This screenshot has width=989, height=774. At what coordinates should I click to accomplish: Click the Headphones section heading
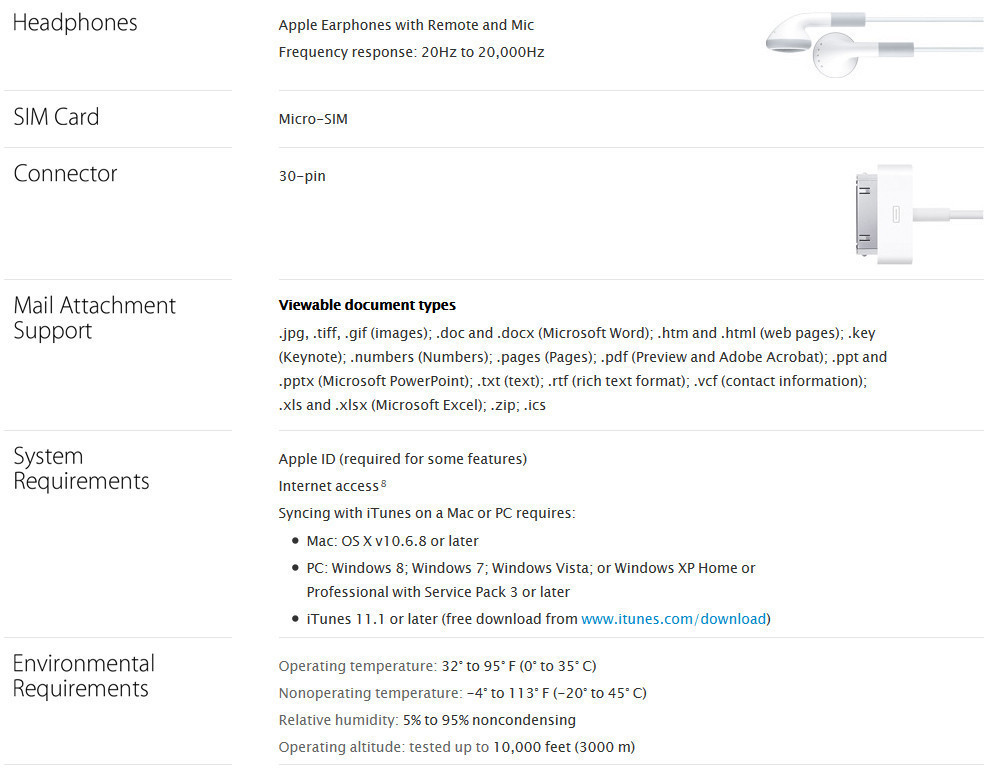pos(75,23)
